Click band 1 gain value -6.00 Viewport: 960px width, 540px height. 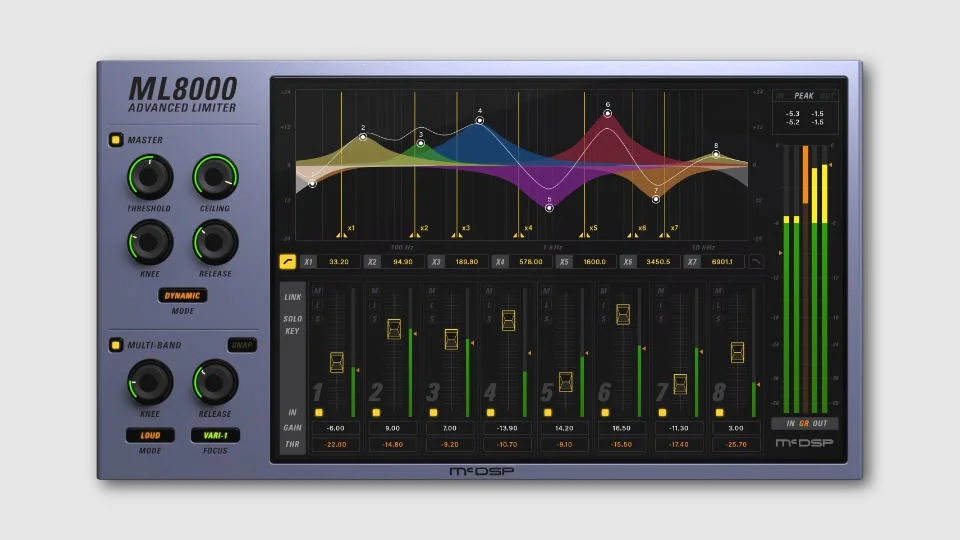(x=336, y=428)
